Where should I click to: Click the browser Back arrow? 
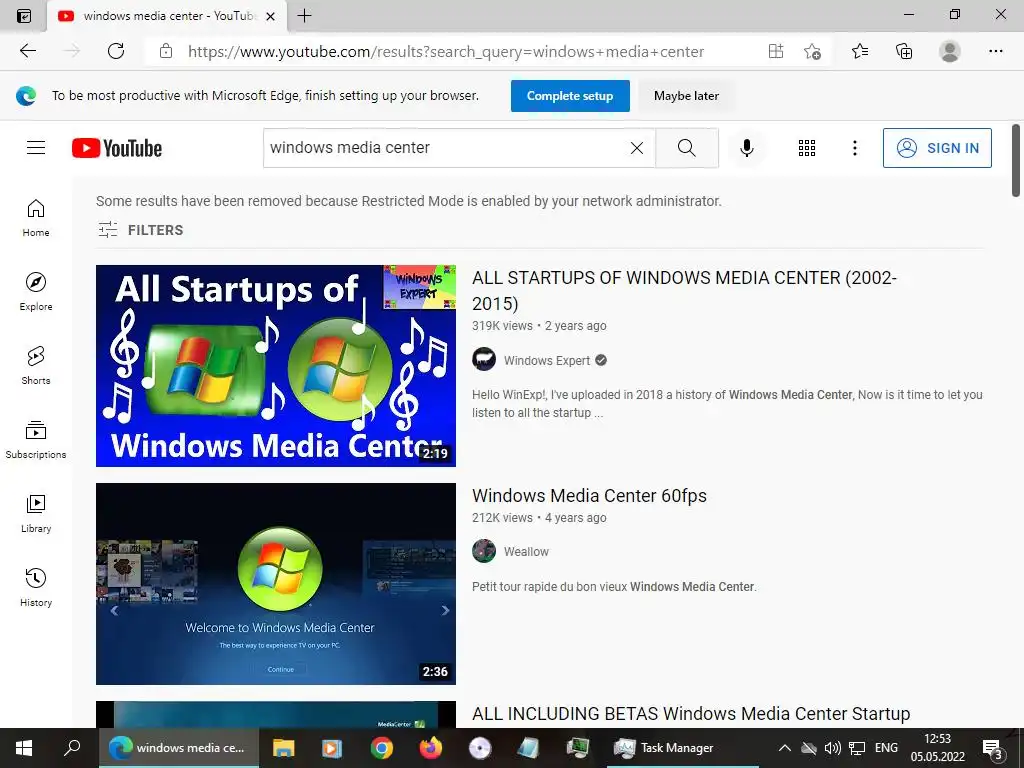coord(27,51)
